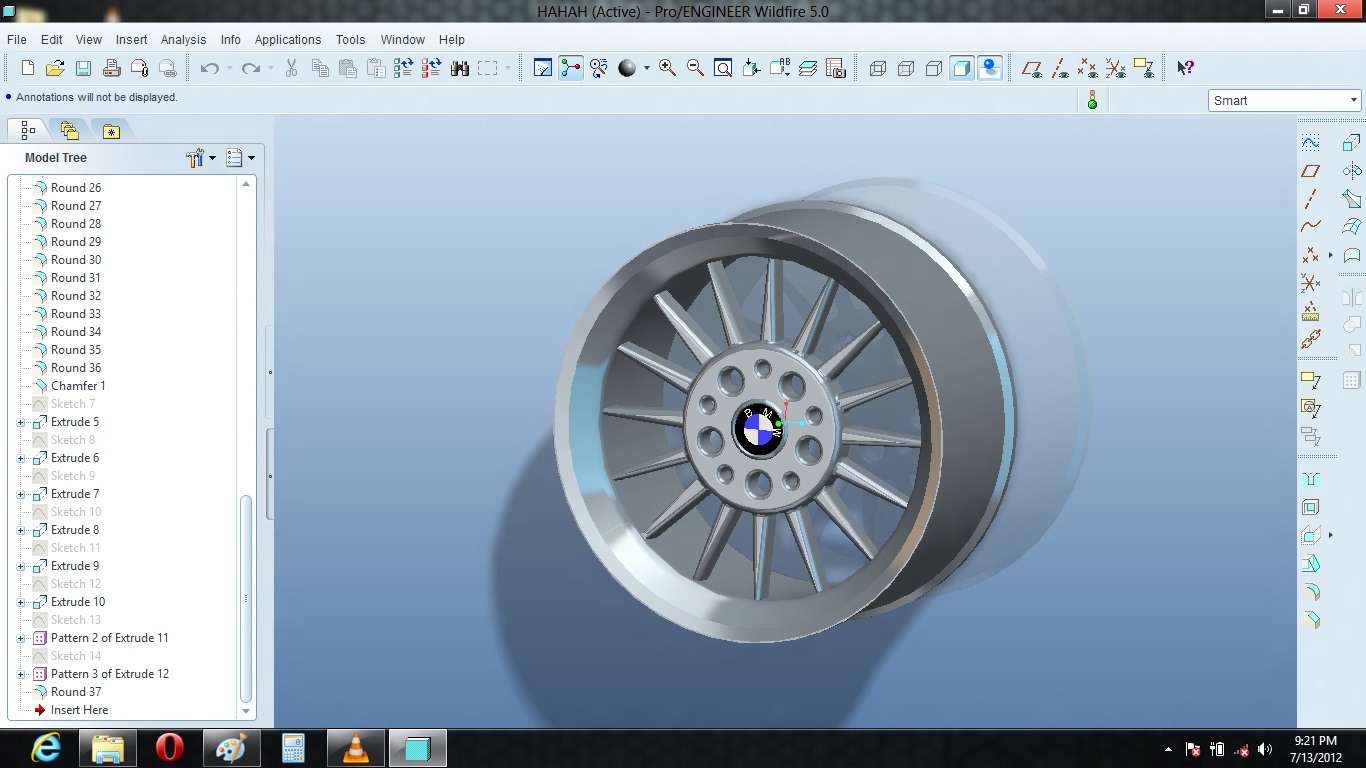
Task: Create a new file with the New icon
Action: click(28, 68)
